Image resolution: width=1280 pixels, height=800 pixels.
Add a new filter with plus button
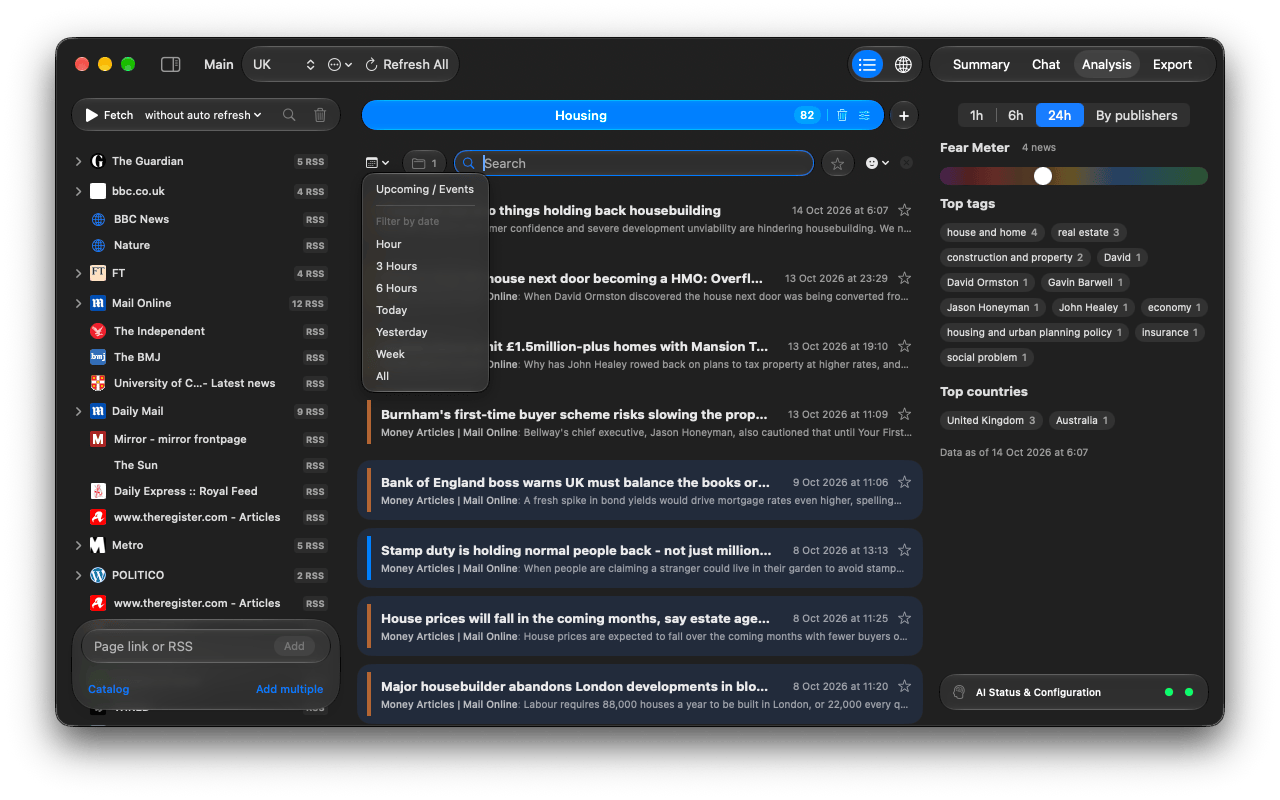904,115
